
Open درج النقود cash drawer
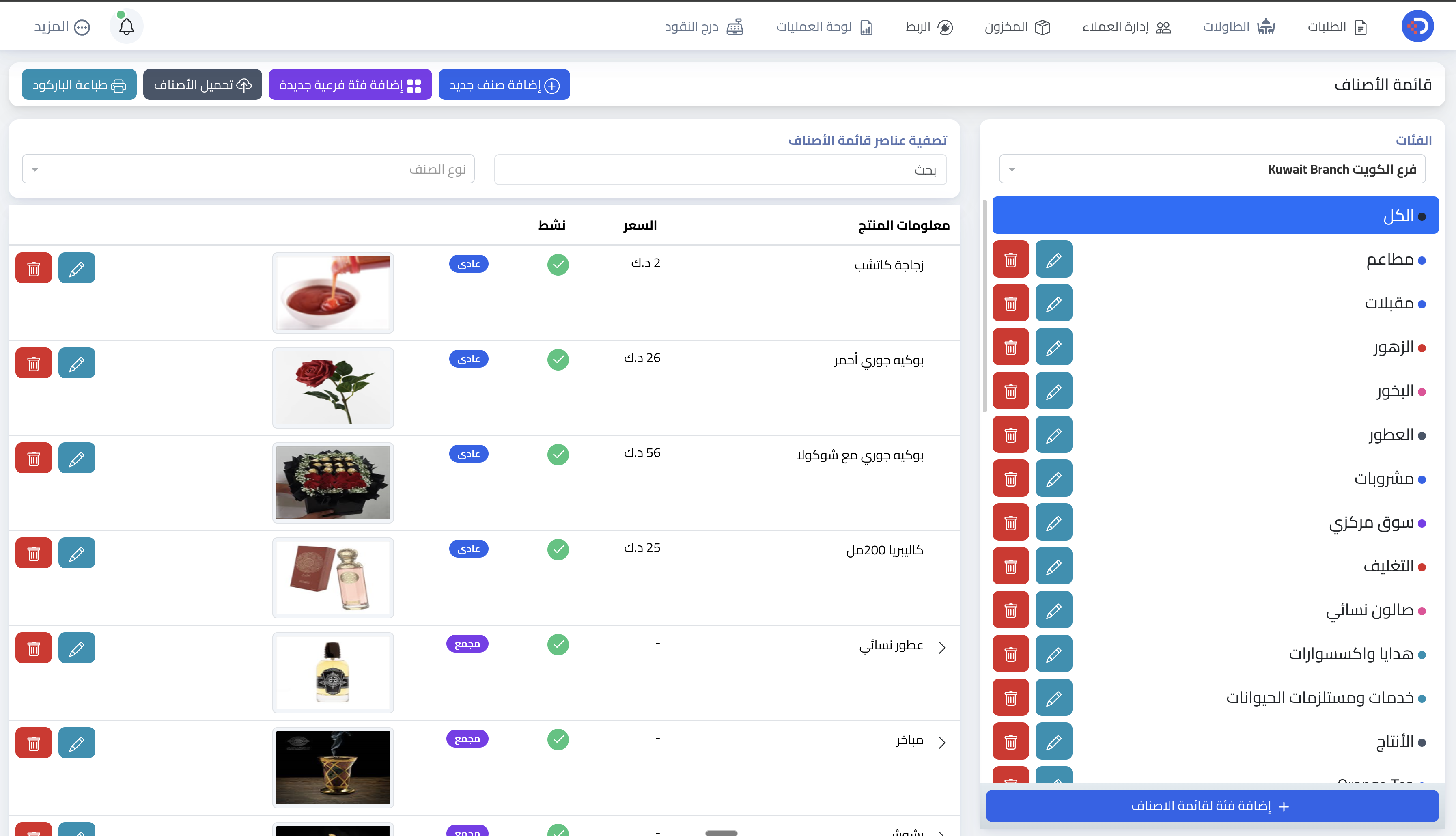704,27
